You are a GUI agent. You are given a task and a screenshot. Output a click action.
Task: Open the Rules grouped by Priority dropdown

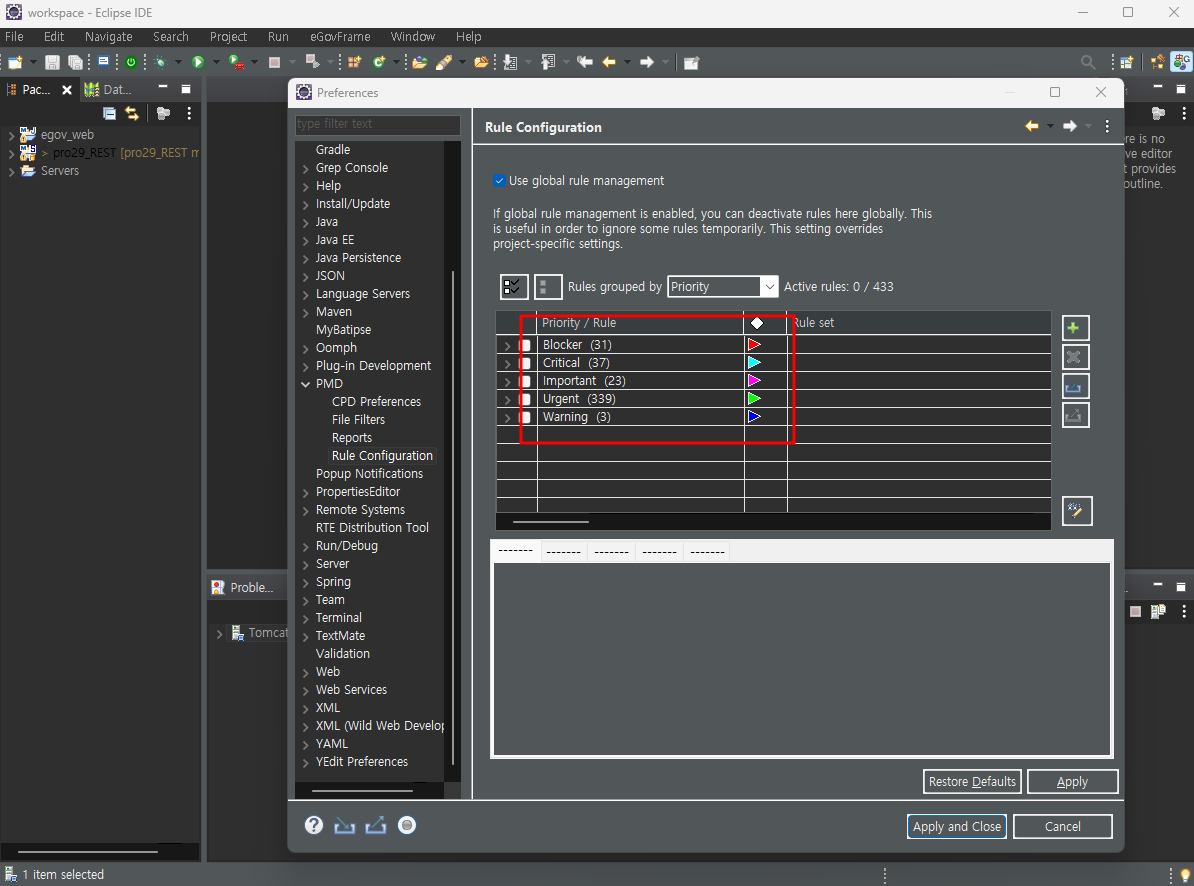point(722,287)
